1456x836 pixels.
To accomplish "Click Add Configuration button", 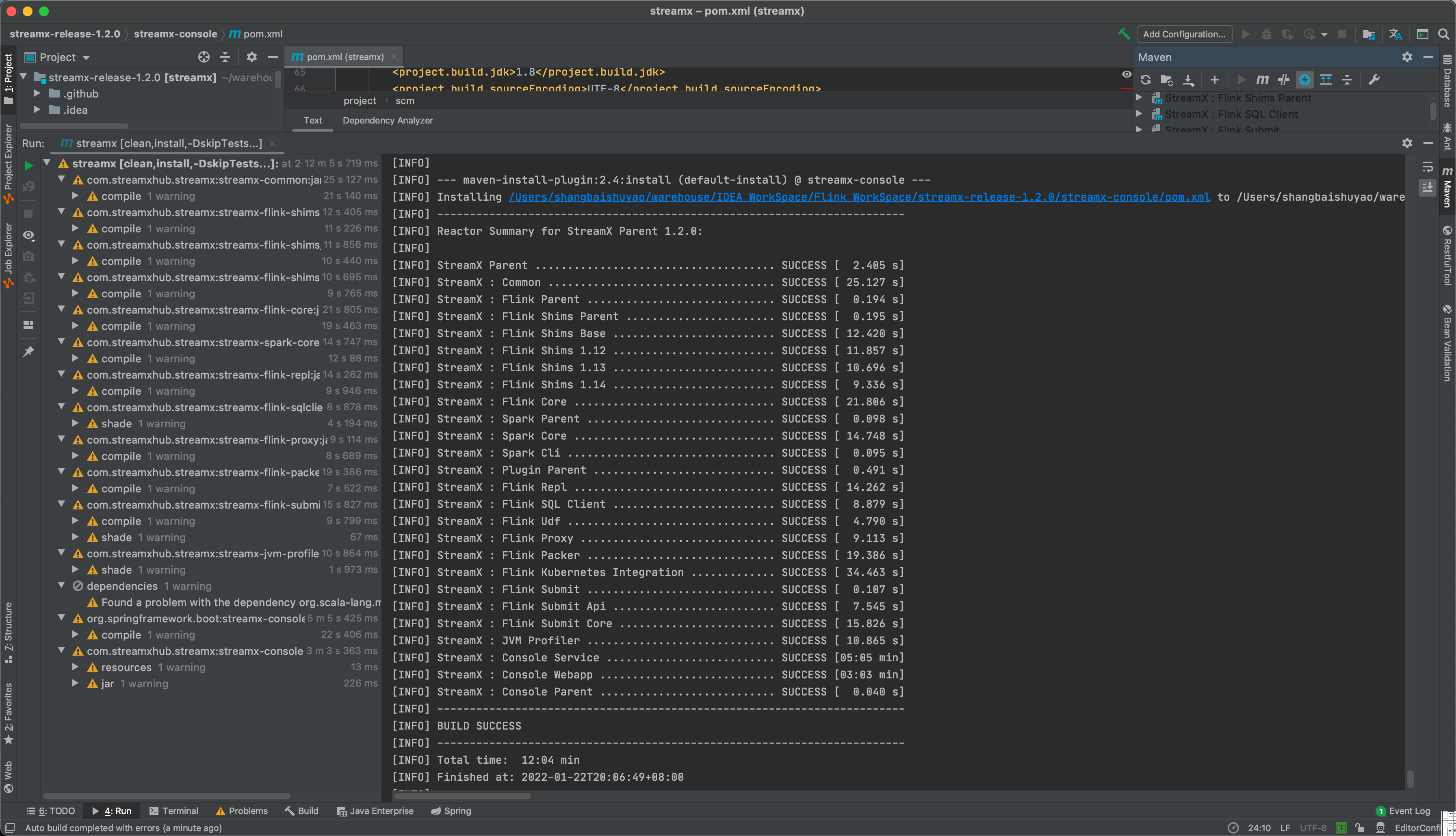I will 1184,34.
